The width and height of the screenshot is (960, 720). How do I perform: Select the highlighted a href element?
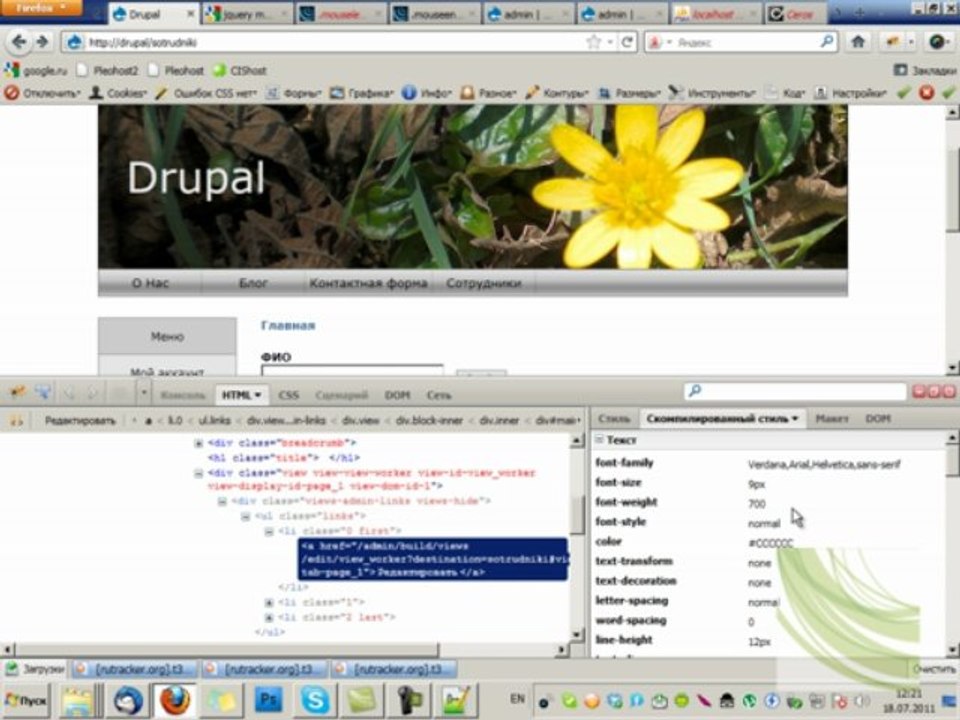[x=433, y=559]
